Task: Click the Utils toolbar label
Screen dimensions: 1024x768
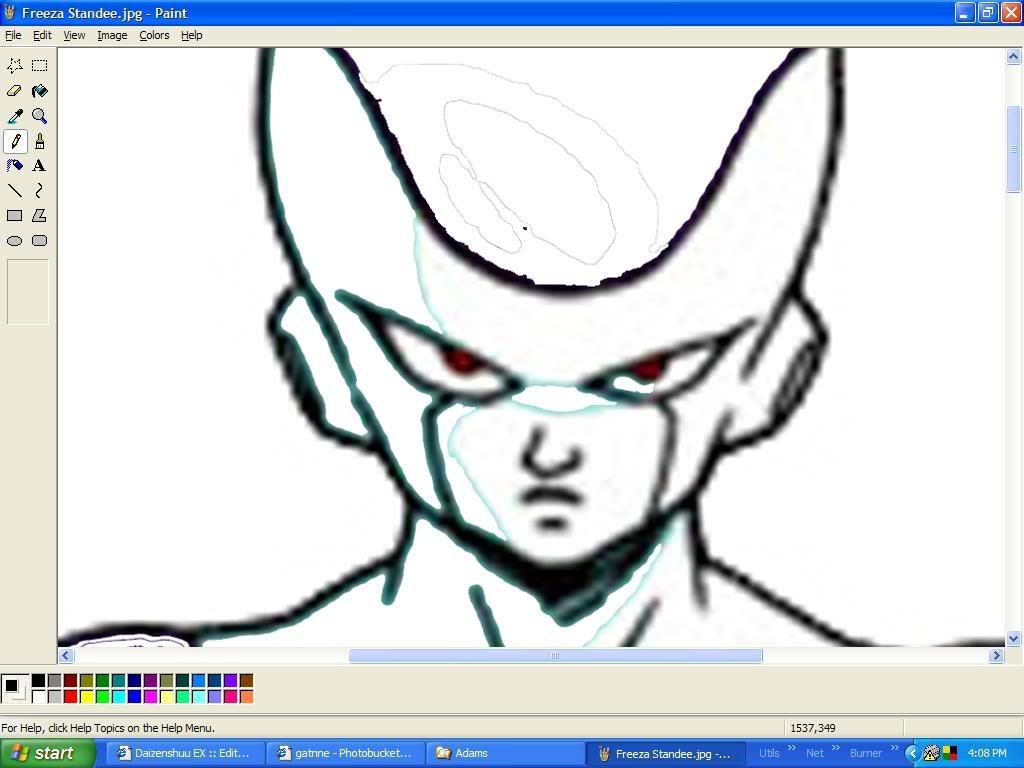Action: (769, 754)
